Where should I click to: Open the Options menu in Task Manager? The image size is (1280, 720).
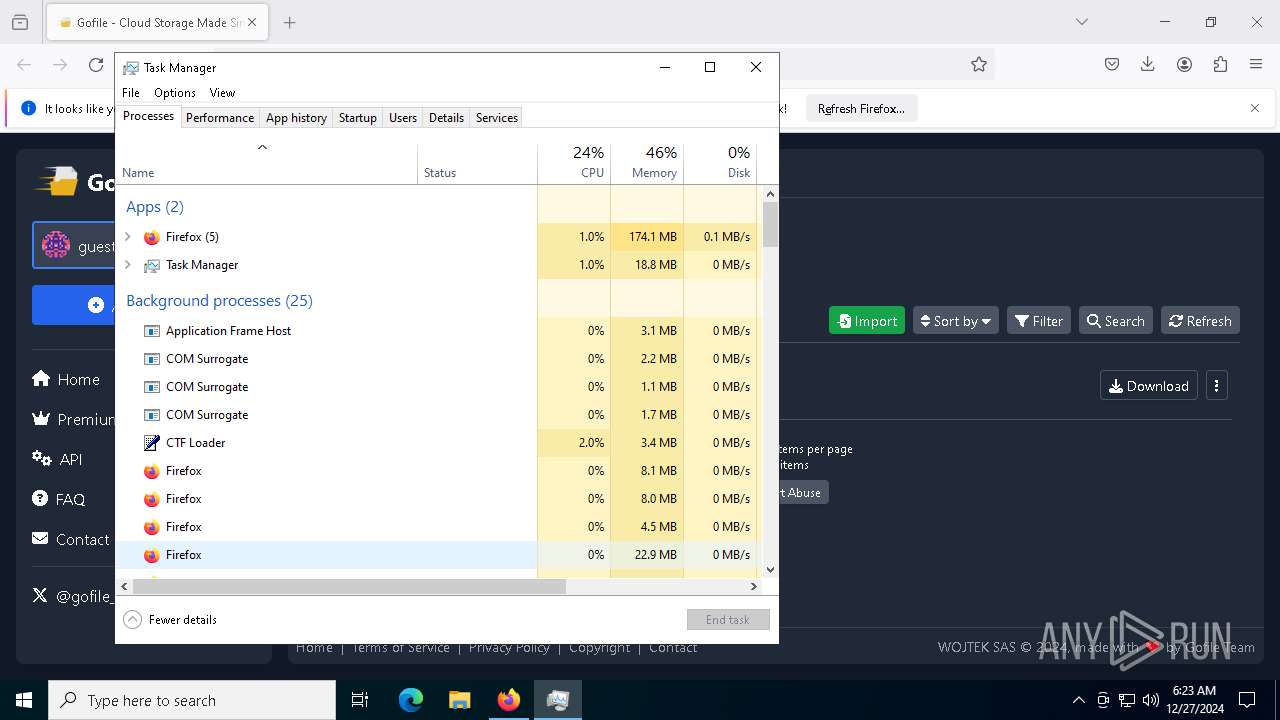(175, 93)
